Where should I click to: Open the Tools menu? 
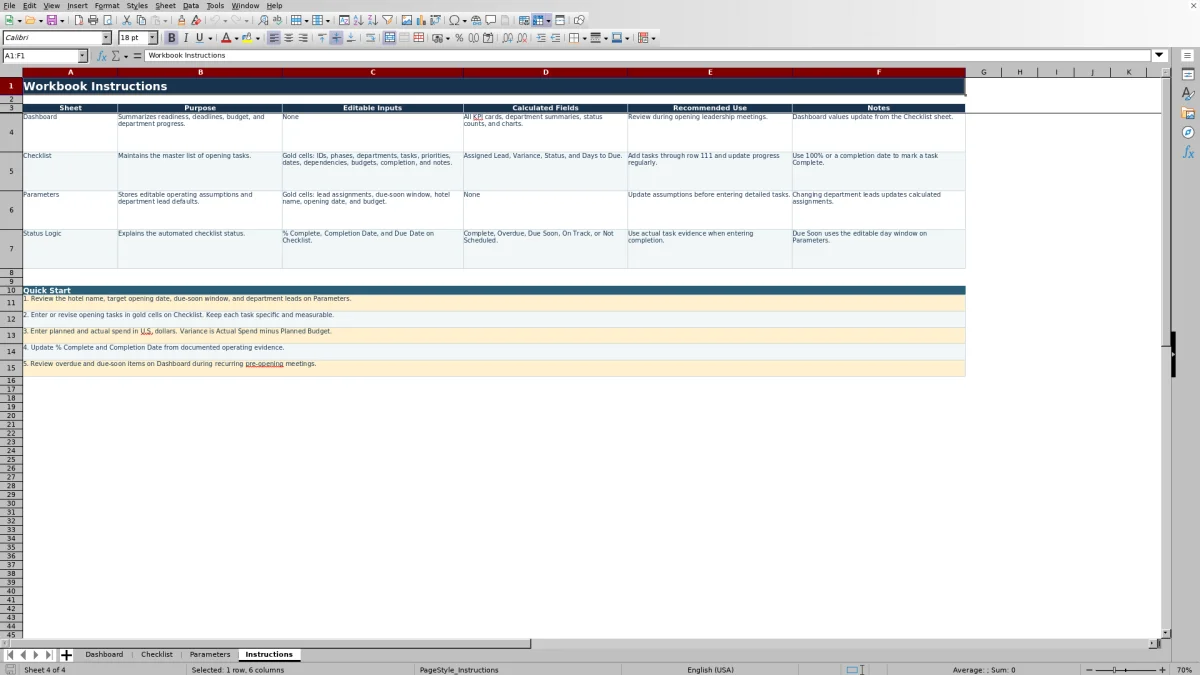[x=215, y=6]
